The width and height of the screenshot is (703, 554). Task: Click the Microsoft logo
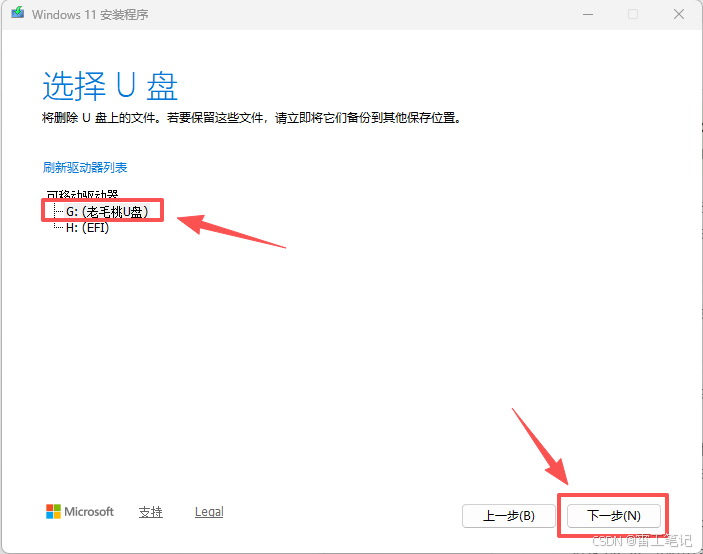(80, 511)
